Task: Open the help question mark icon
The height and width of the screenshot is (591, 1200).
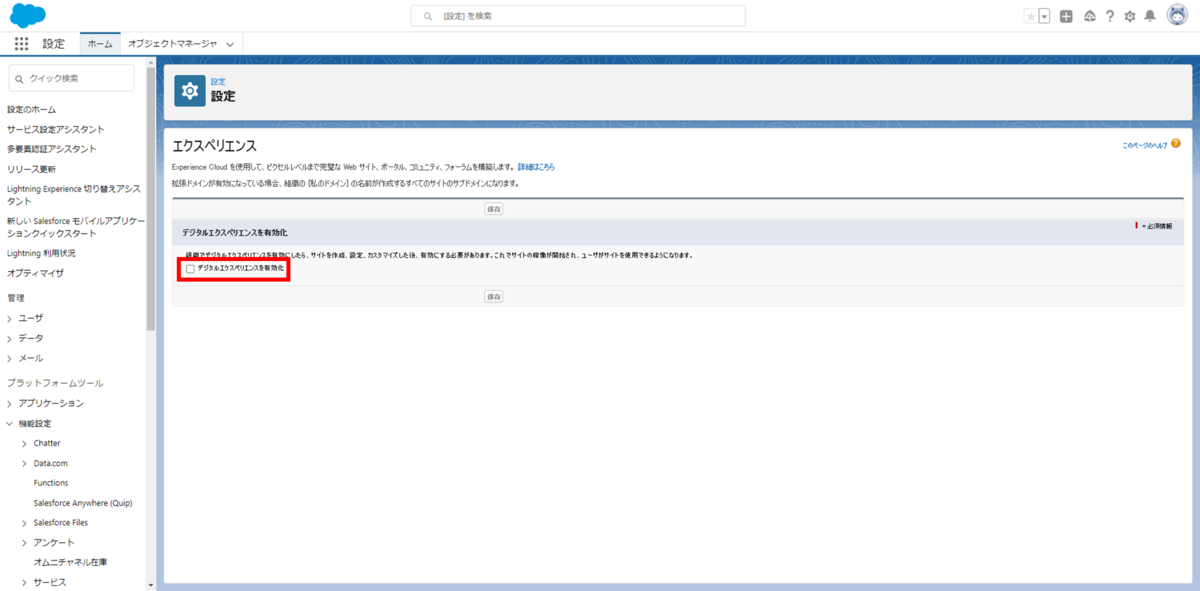Action: pyautogui.click(x=1110, y=16)
